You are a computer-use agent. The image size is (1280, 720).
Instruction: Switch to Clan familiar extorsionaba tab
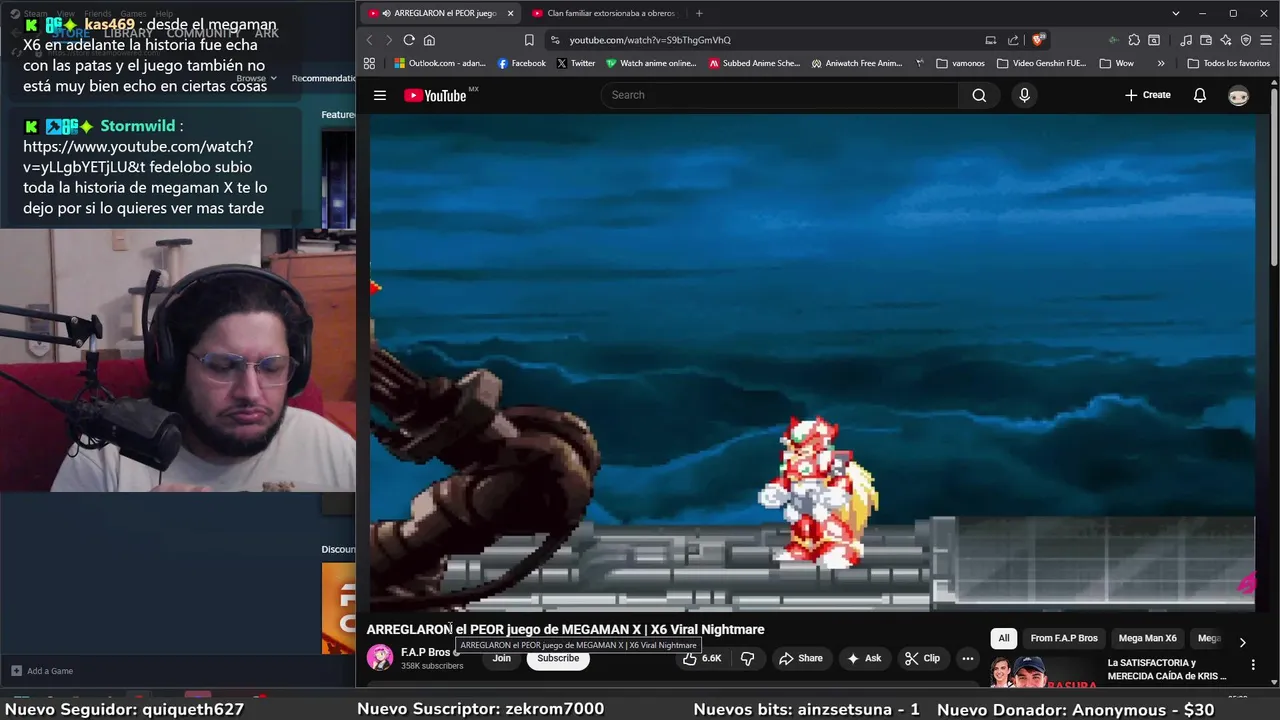pos(604,13)
